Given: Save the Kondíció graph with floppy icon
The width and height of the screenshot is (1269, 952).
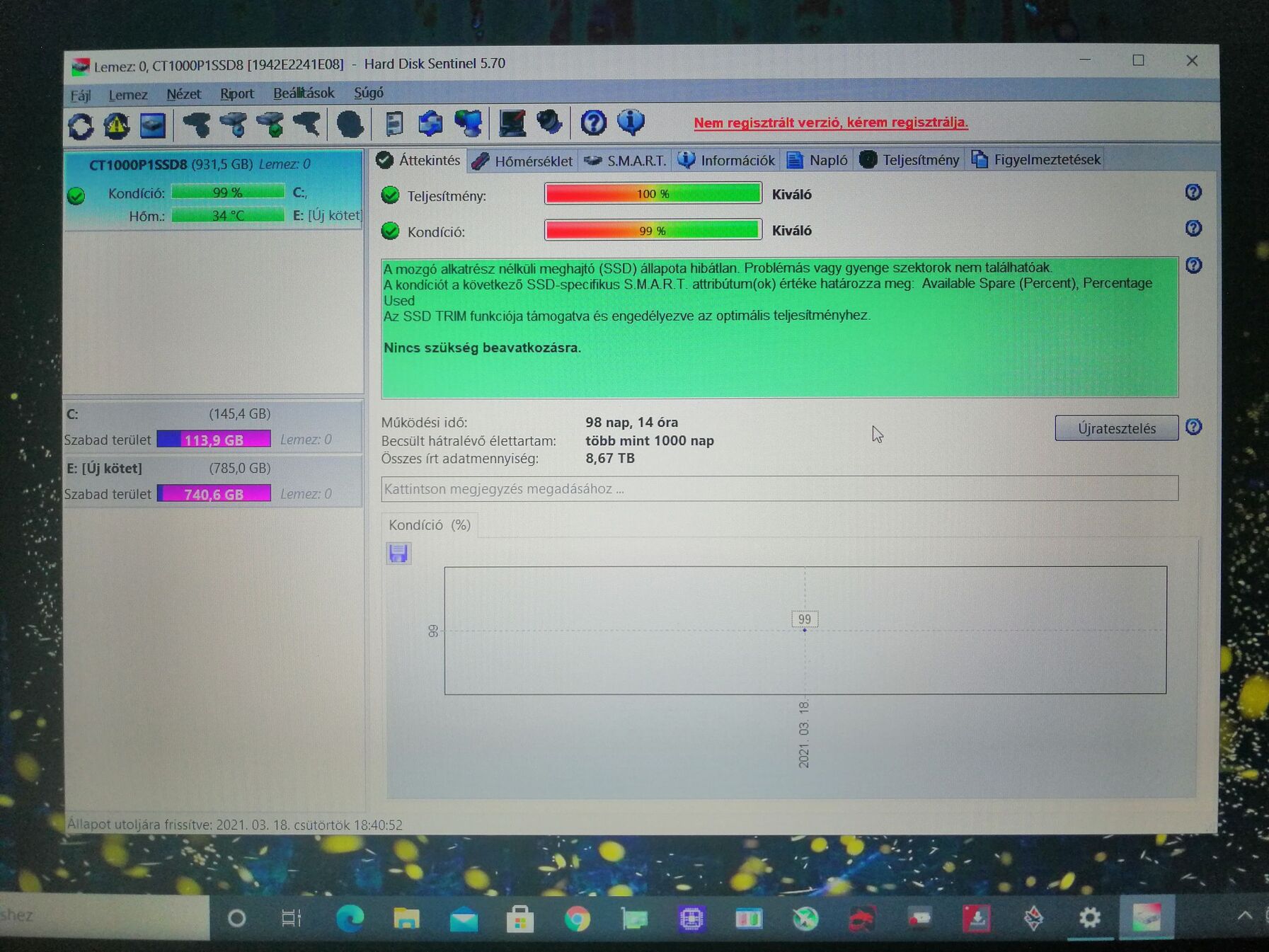Looking at the screenshot, I should pos(398,554).
